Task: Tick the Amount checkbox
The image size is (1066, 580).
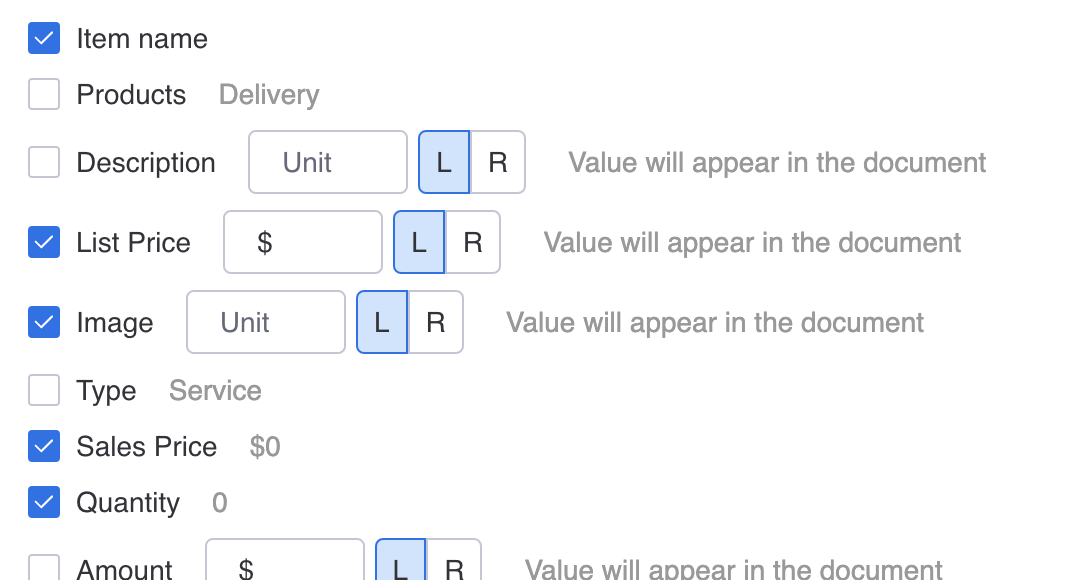Action: 44,568
